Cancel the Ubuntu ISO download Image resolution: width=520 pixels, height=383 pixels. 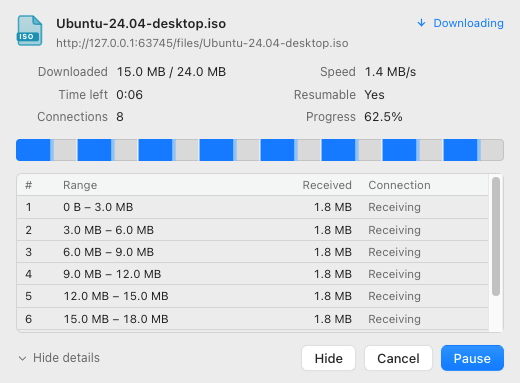[398, 358]
